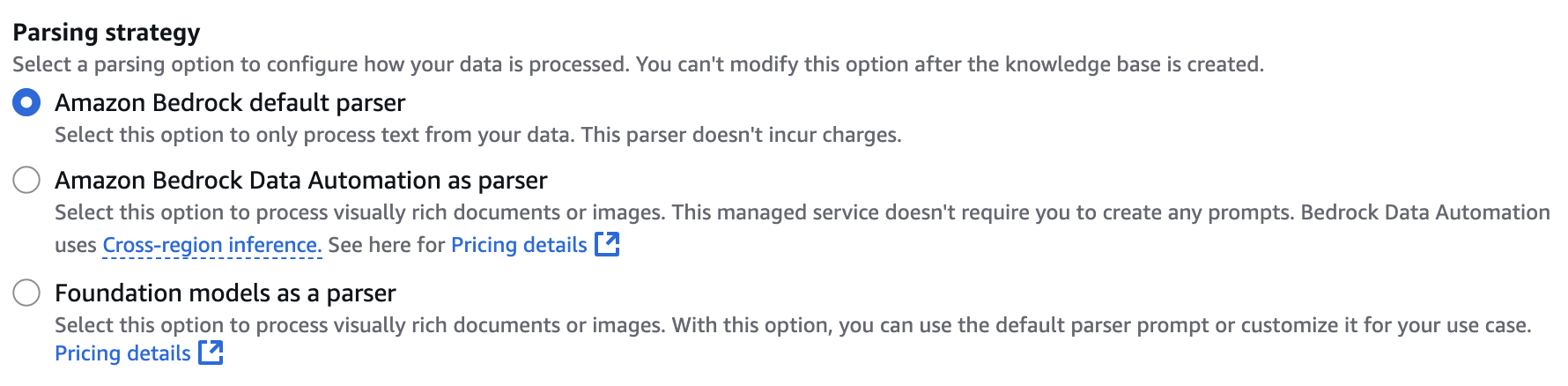Open the Cross-region inference link
1568x386 pixels.
pyautogui.click(x=211, y=245)
